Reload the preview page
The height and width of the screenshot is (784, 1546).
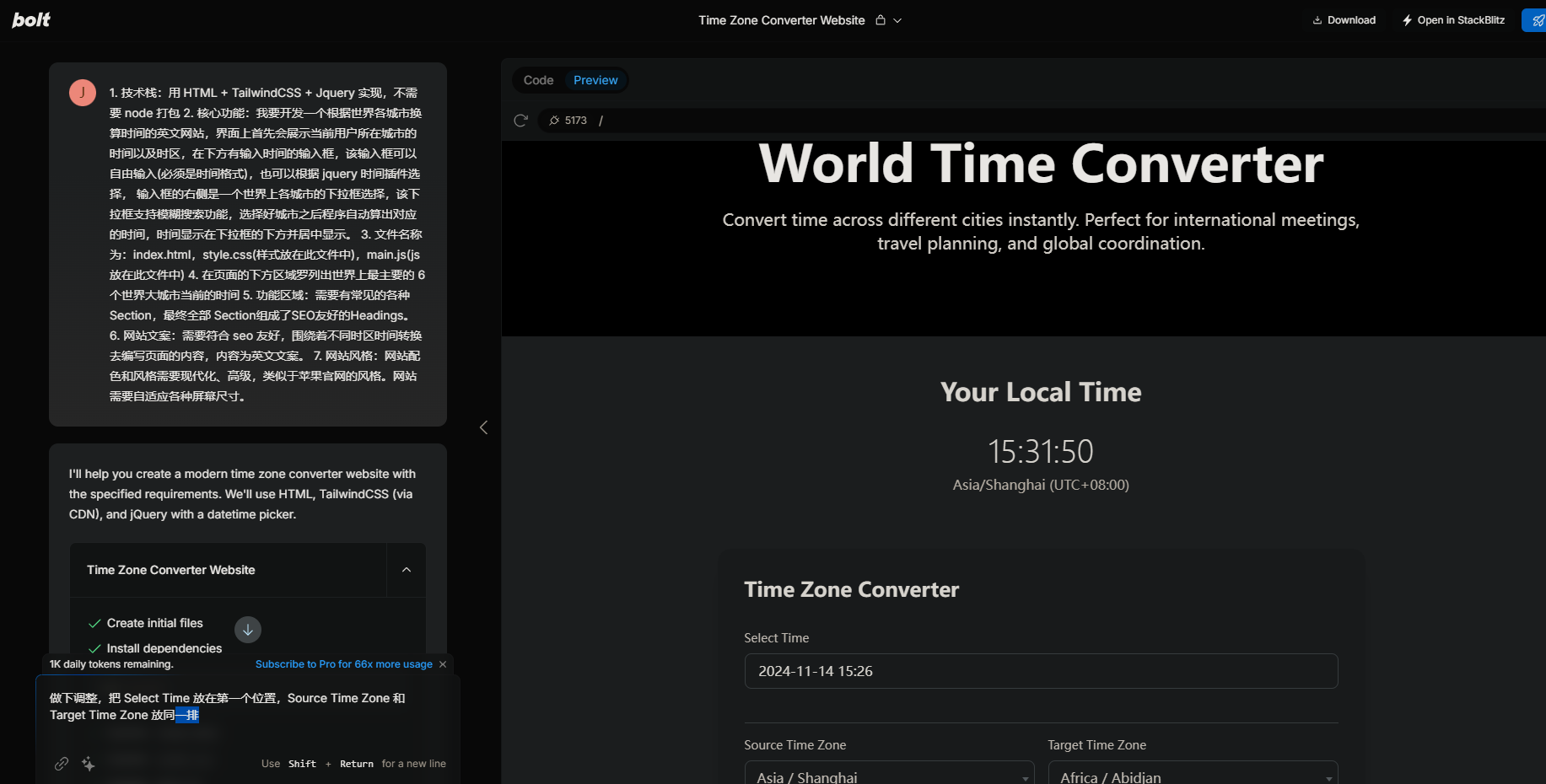tap(520, 121)
